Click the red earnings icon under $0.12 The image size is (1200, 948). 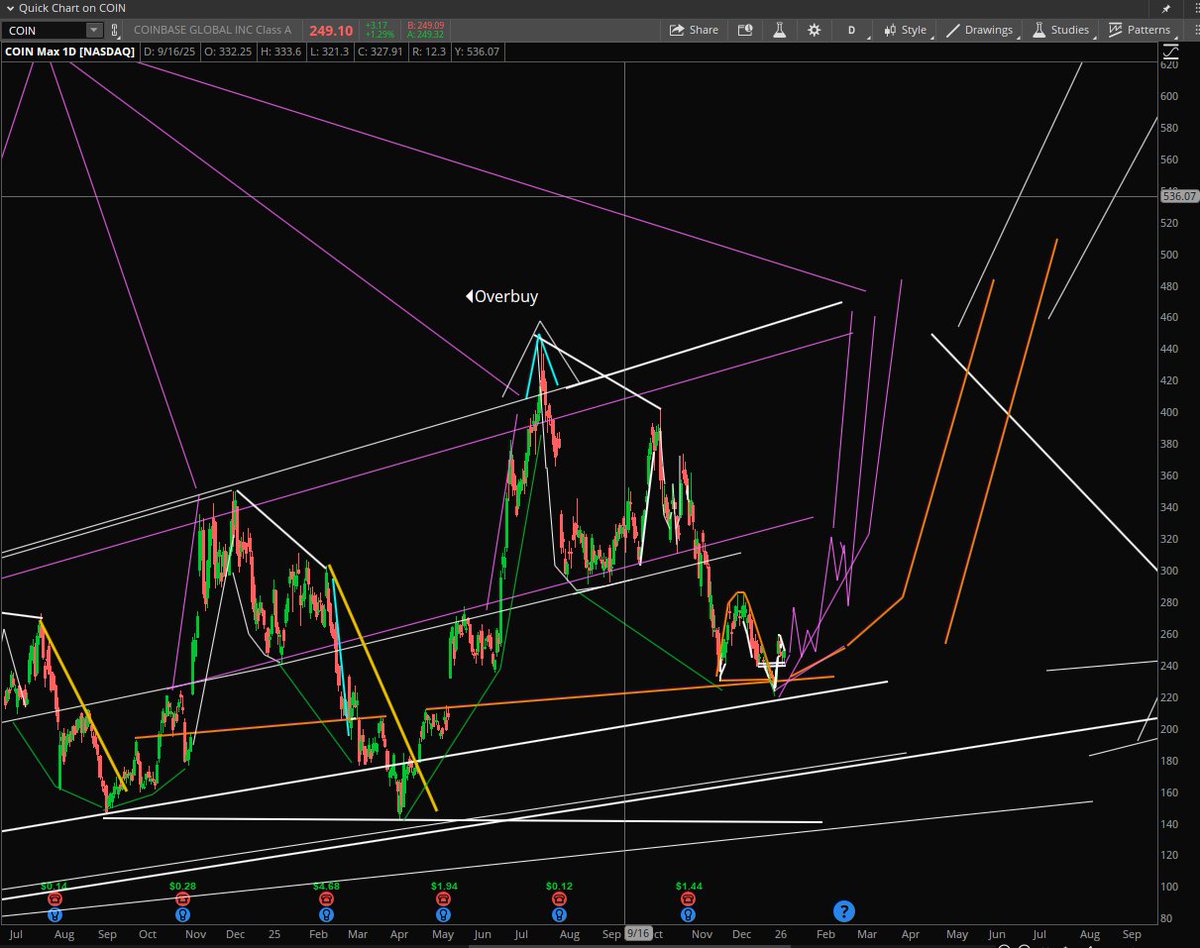point(558,899)
